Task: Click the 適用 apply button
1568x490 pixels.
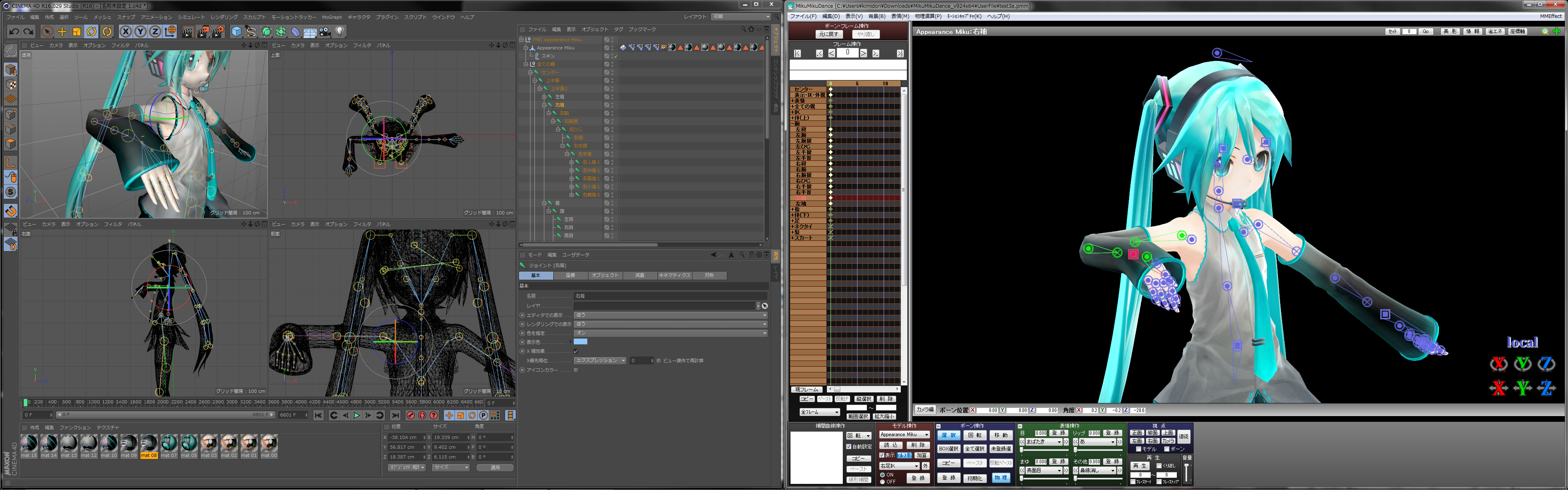Action: [495, 468]
